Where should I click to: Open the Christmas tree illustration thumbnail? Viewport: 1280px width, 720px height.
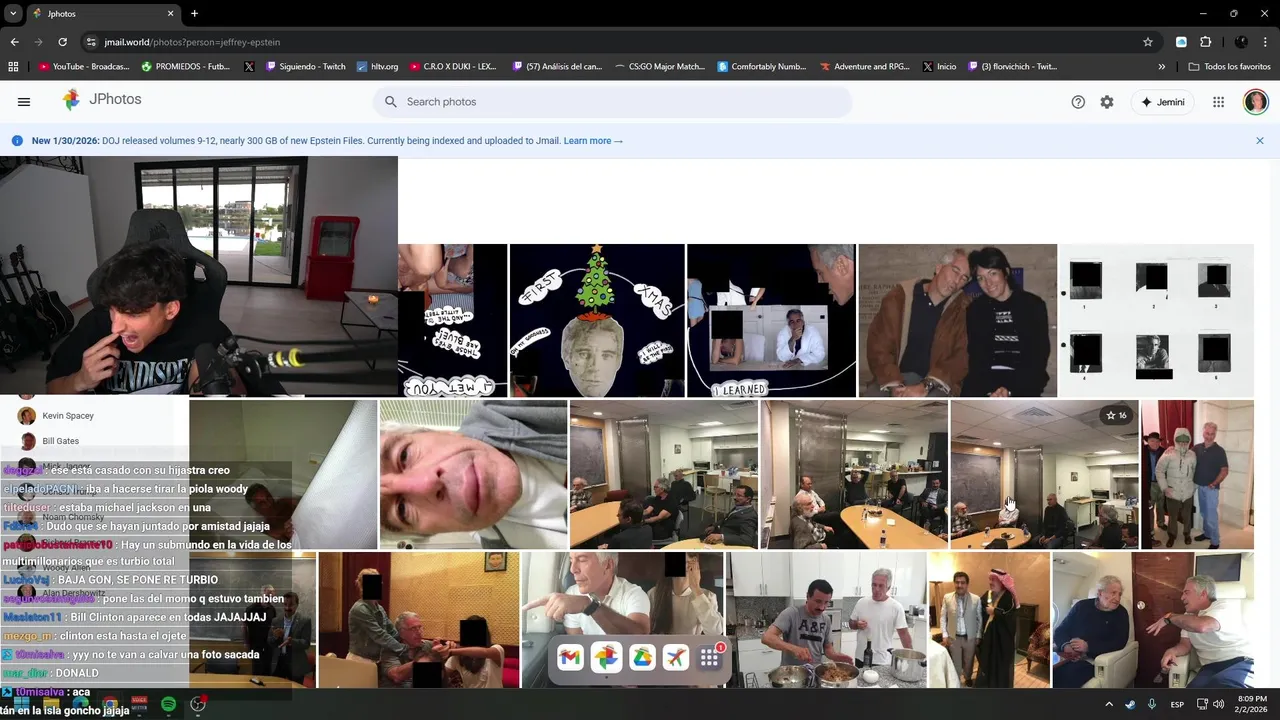597,320
